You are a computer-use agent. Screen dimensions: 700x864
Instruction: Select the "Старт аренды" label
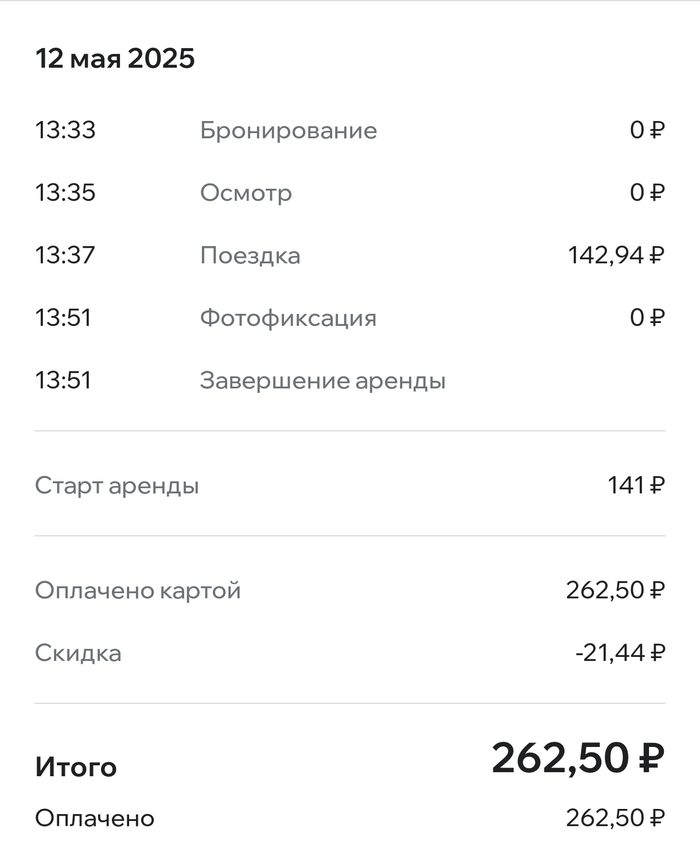pyautogui.click(x=117, y=487)
